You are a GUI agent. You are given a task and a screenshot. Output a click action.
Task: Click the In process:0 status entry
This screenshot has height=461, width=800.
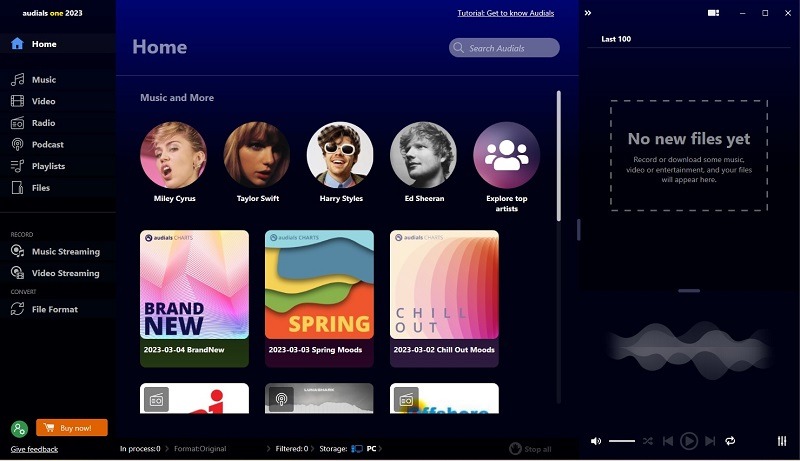coord(140,449)
